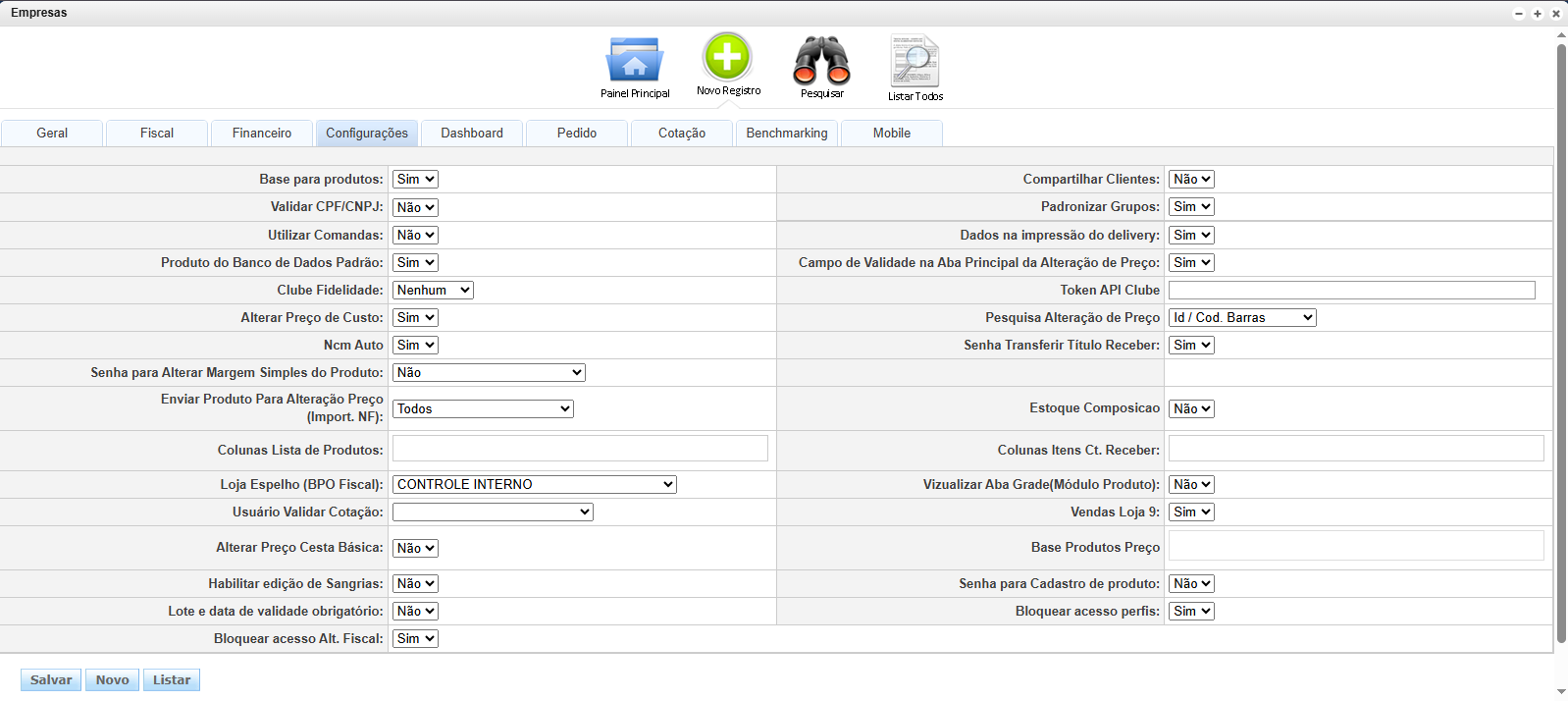The width and height of the screenshot is (1568, 701).
Task: Open the Painel Principal home folder icon
Action: [x=635, y=61]
